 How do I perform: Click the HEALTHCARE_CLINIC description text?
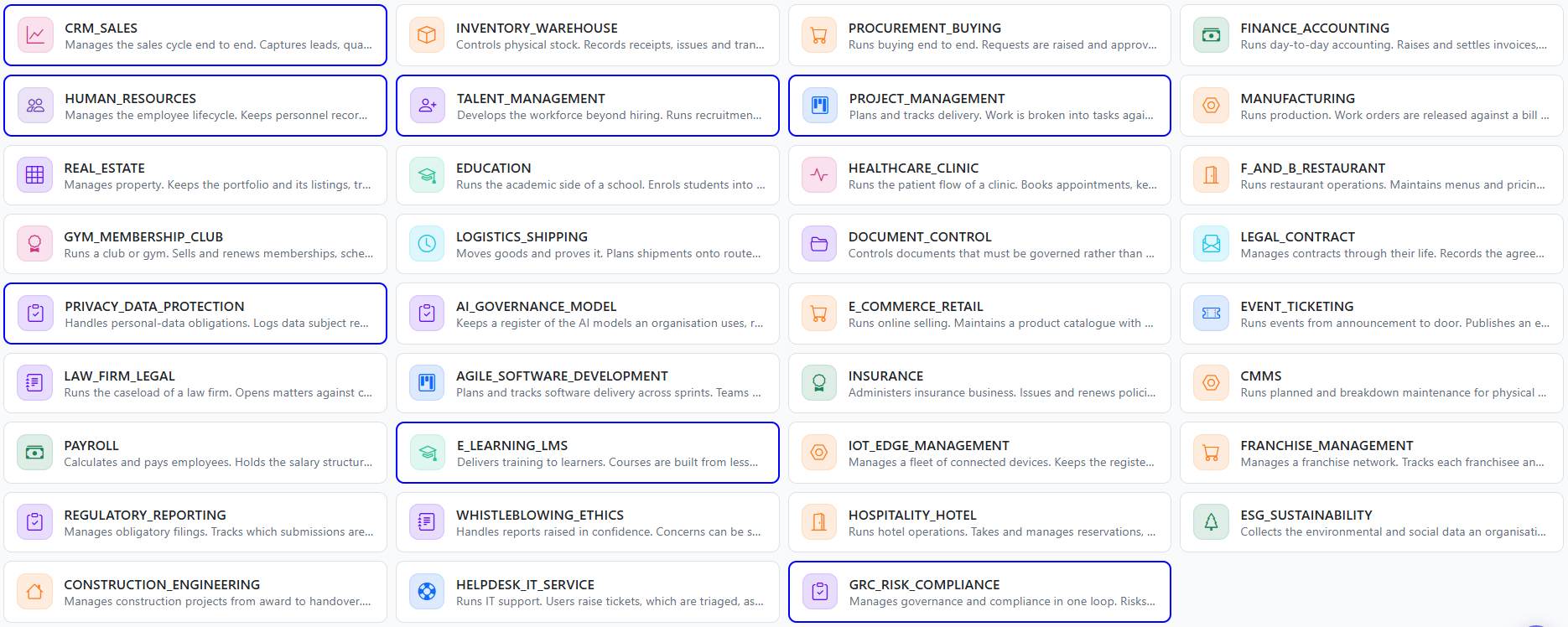coord(1003,184)
